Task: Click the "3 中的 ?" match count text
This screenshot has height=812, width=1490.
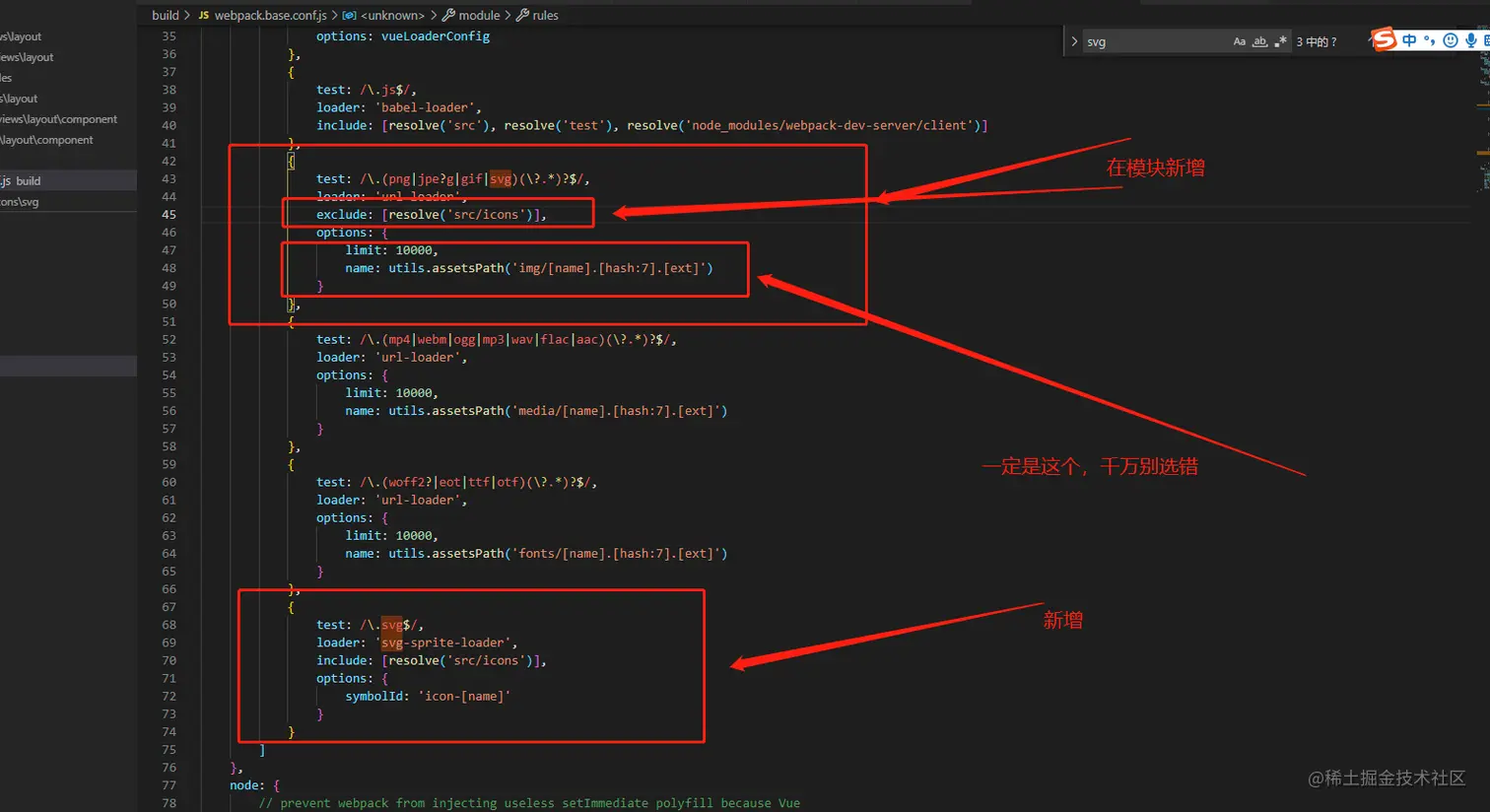Action: coord(1317,41)
